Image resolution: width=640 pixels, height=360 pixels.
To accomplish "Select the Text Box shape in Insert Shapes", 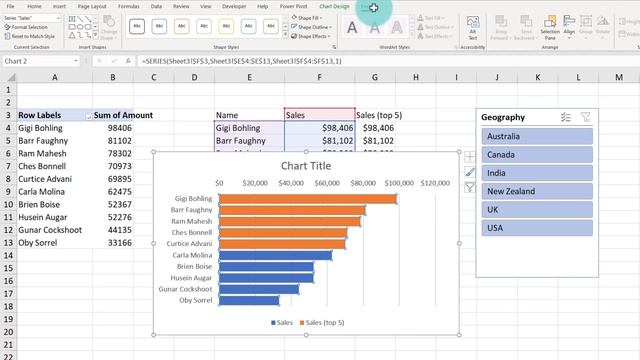I will (72, 19).
